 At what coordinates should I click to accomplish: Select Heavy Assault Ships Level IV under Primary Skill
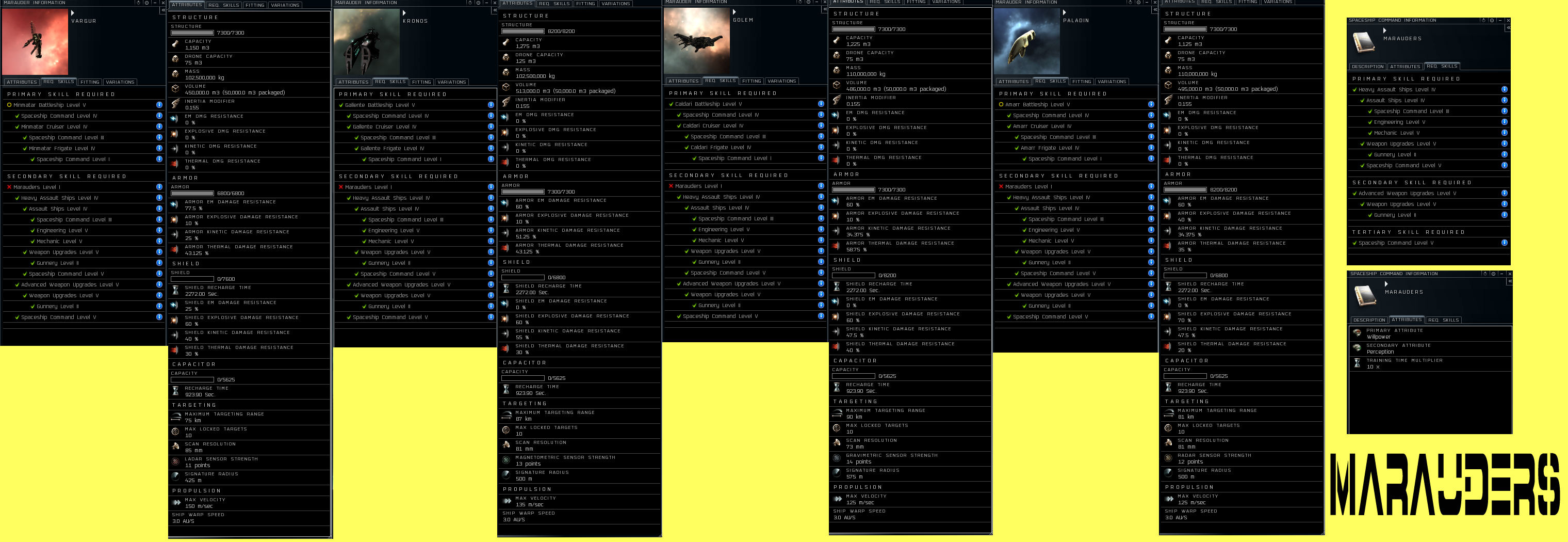coord(1428,89)
